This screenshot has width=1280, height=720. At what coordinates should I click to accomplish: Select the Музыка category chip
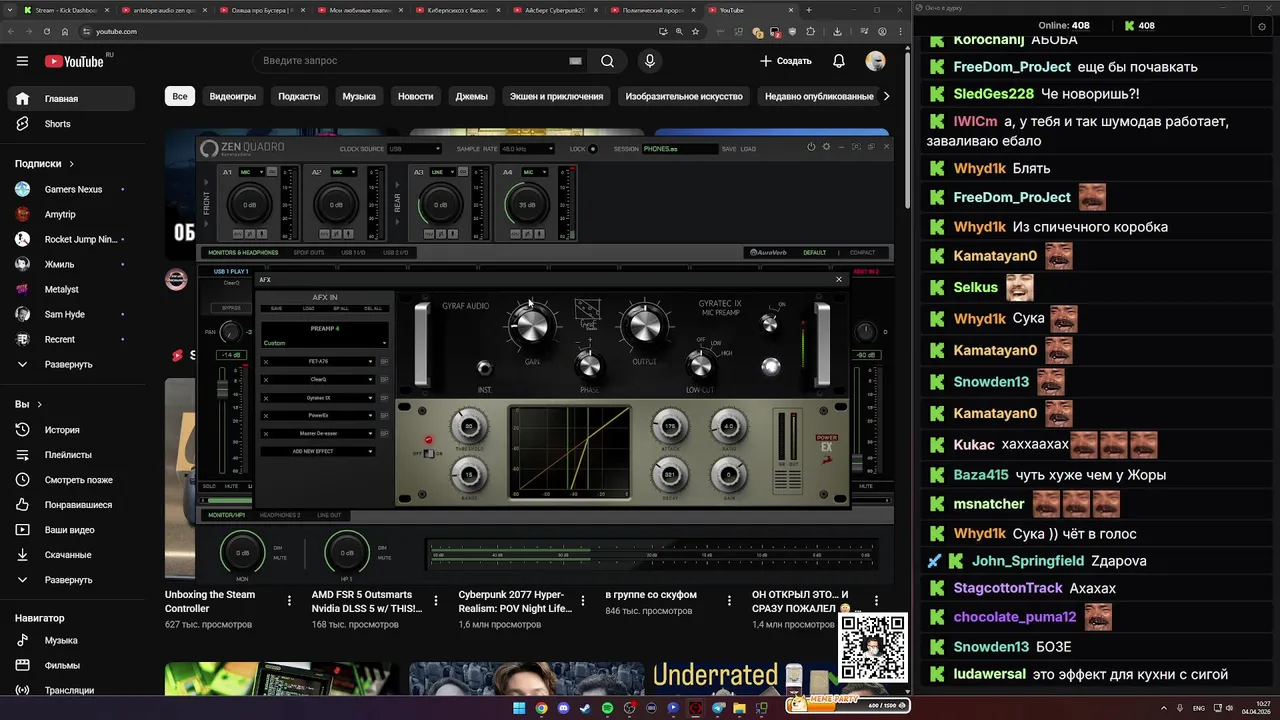359,96
